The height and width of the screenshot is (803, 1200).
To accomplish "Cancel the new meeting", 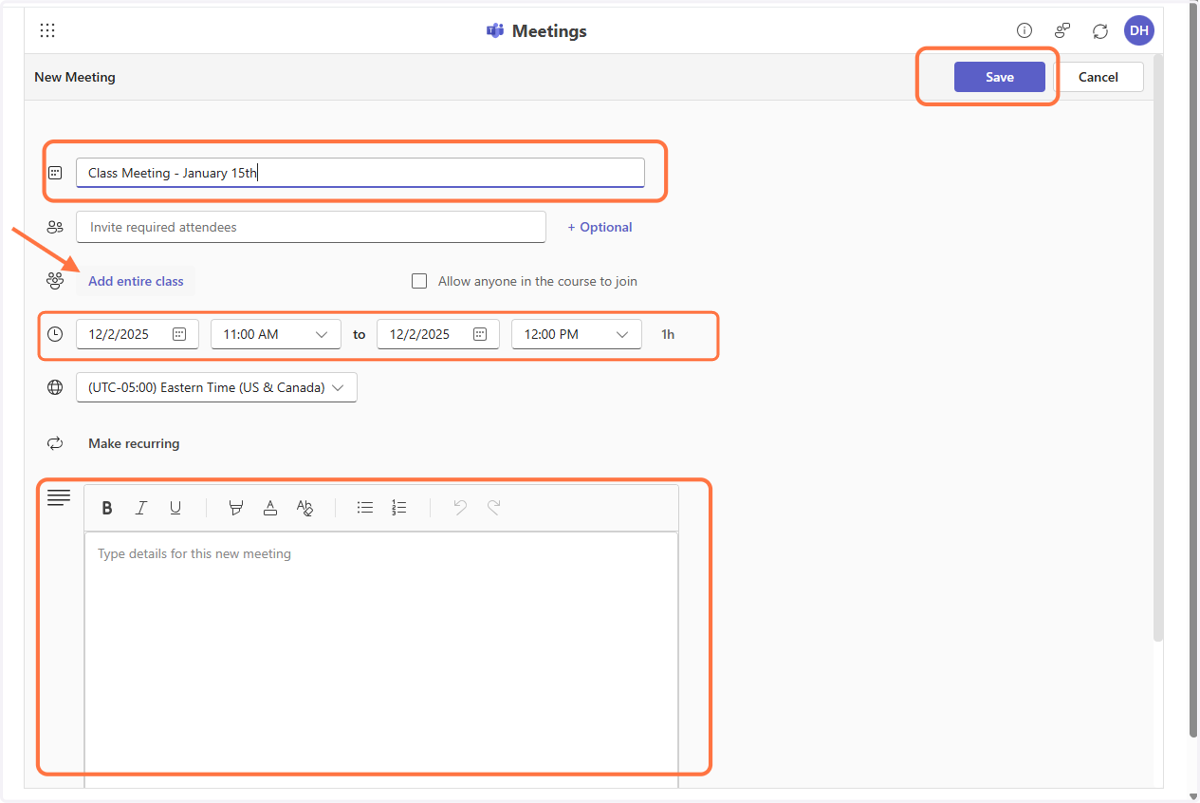I will tap(1098, 77).
